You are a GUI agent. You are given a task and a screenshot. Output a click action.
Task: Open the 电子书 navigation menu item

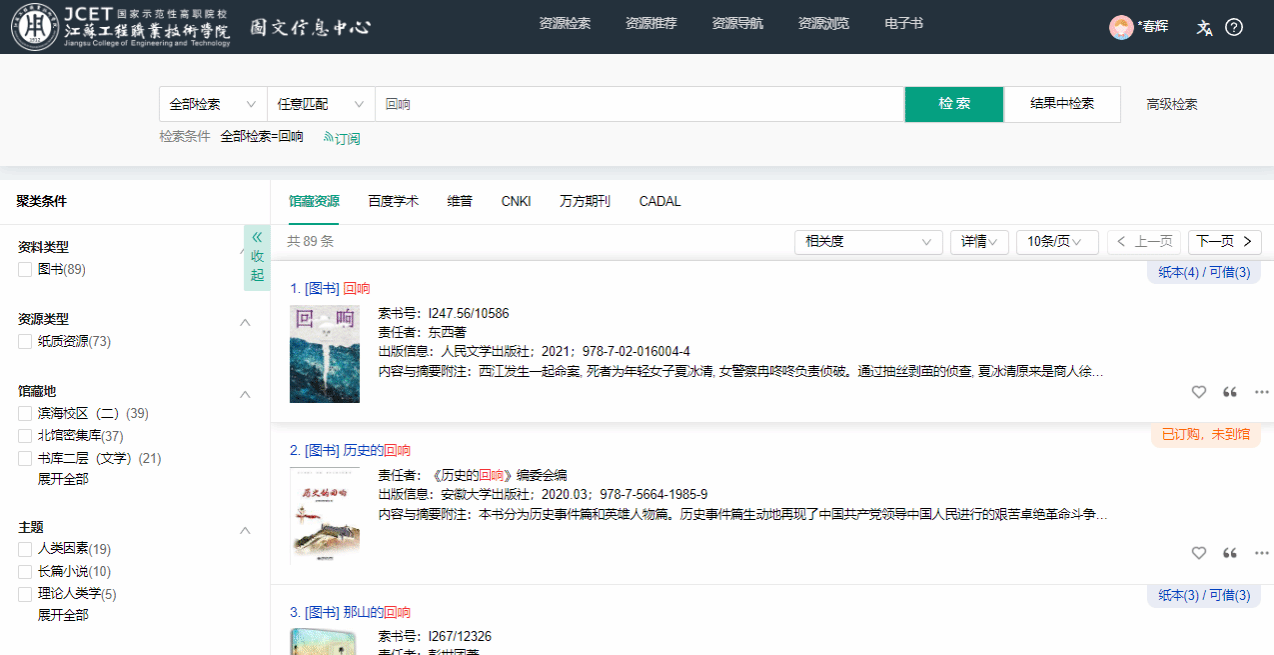point(904,24)
